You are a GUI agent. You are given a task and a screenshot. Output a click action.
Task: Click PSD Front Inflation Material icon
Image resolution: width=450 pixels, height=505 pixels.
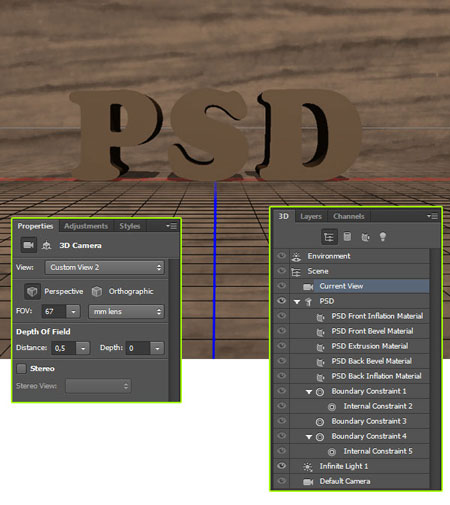[x=320, y=317]
